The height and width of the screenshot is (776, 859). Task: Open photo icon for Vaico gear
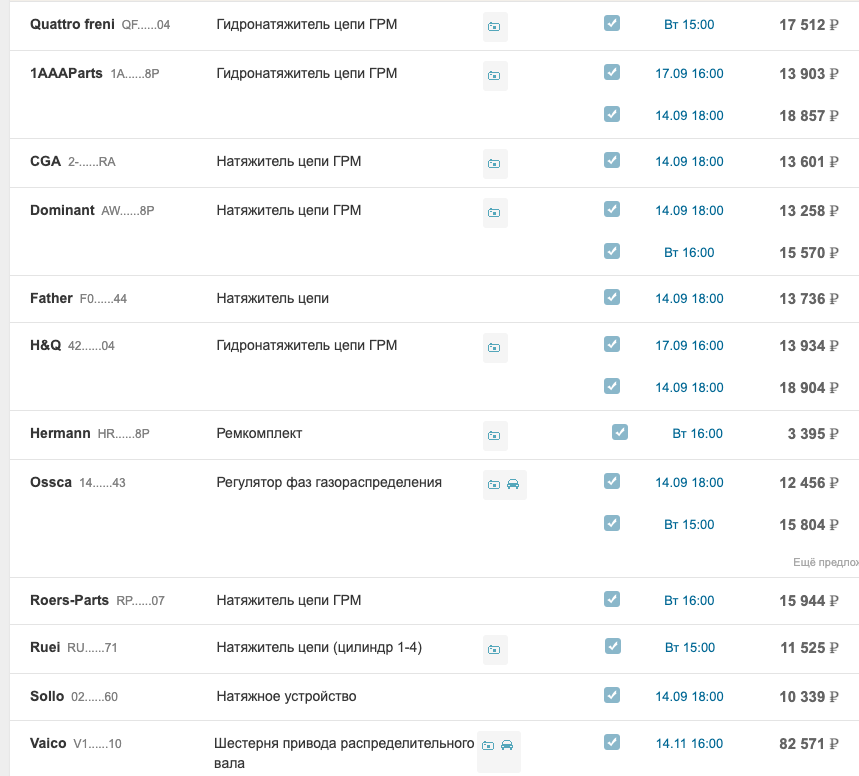[x=488, y=746]
